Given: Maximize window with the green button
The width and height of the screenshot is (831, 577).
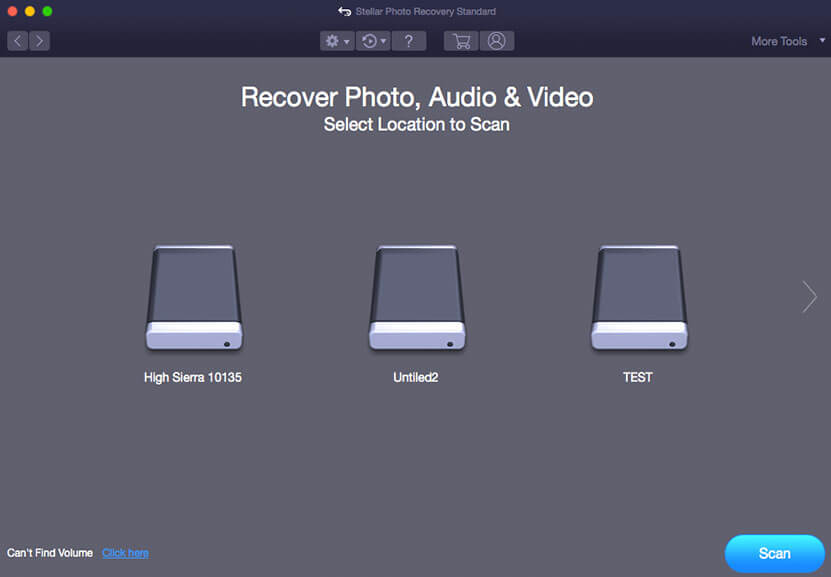Looking at the screenshot, I should point(47,11).
